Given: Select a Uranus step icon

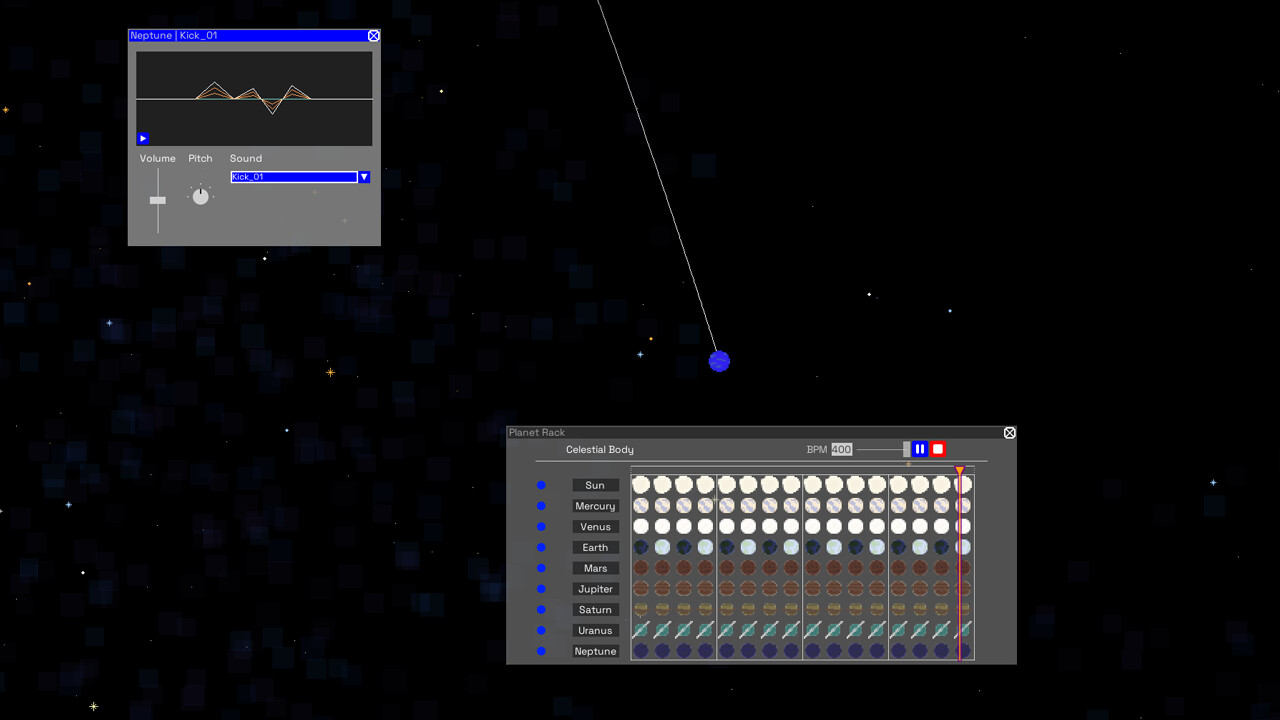Looking at the screenshot, I should coord(640,630).
